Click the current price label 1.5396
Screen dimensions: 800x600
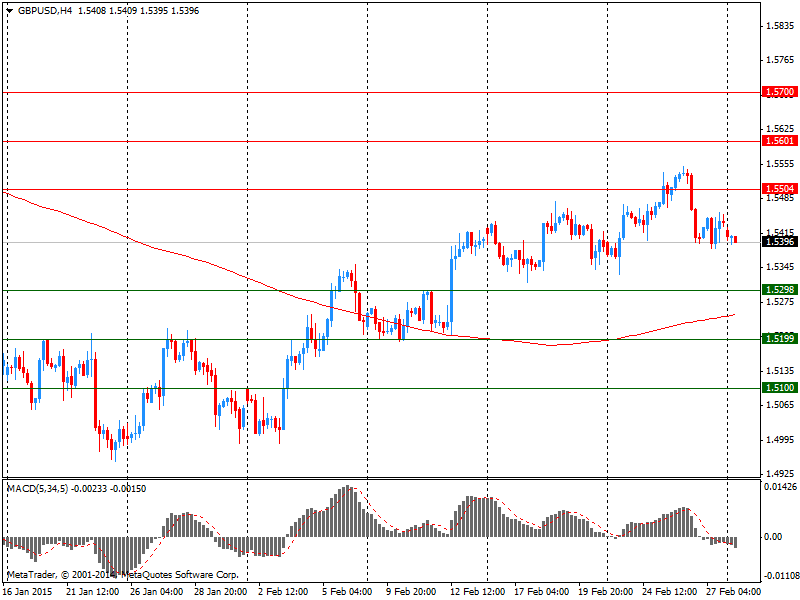pos(779,241)
